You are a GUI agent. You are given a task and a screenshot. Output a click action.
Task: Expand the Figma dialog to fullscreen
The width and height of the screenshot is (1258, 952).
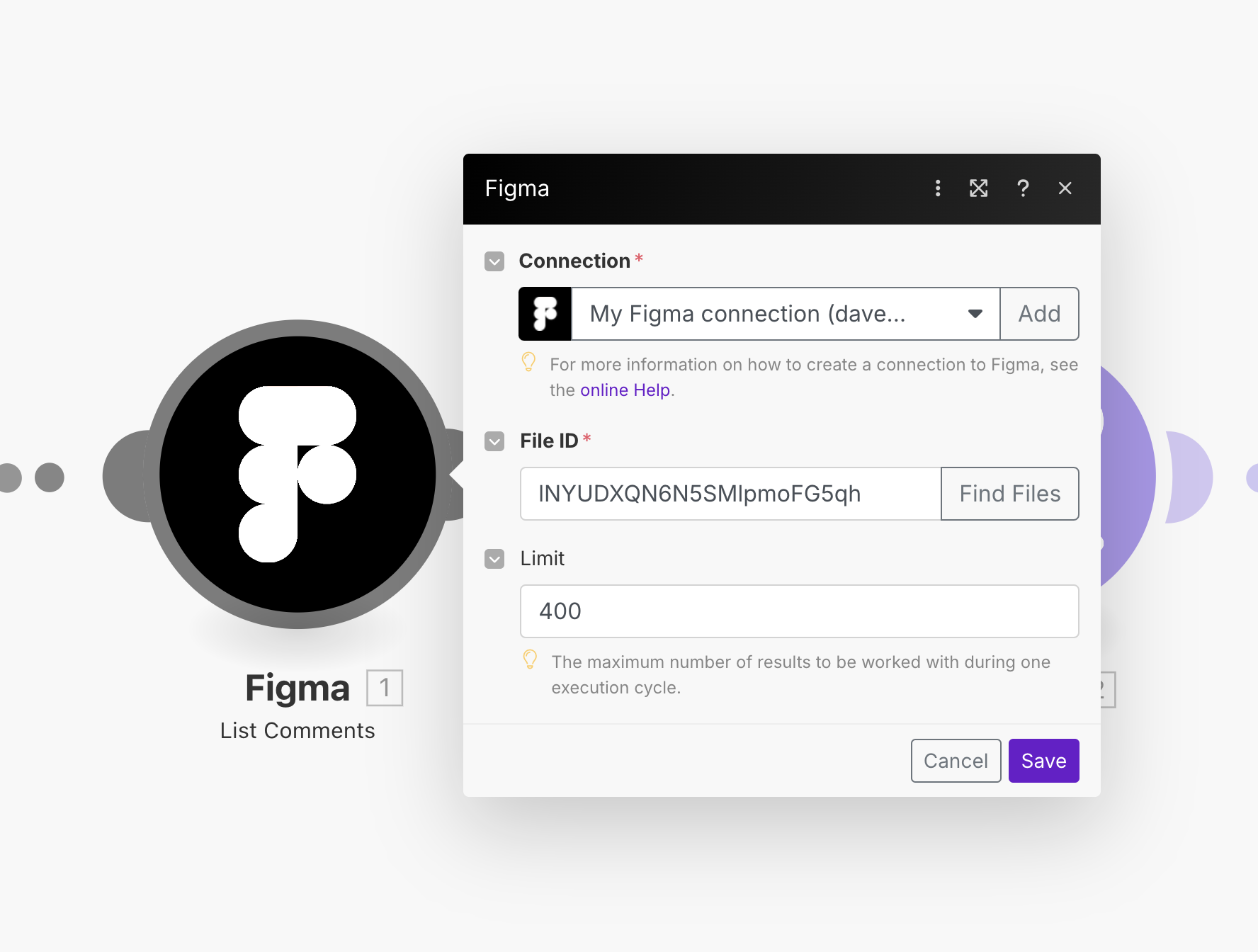[978, 188]
